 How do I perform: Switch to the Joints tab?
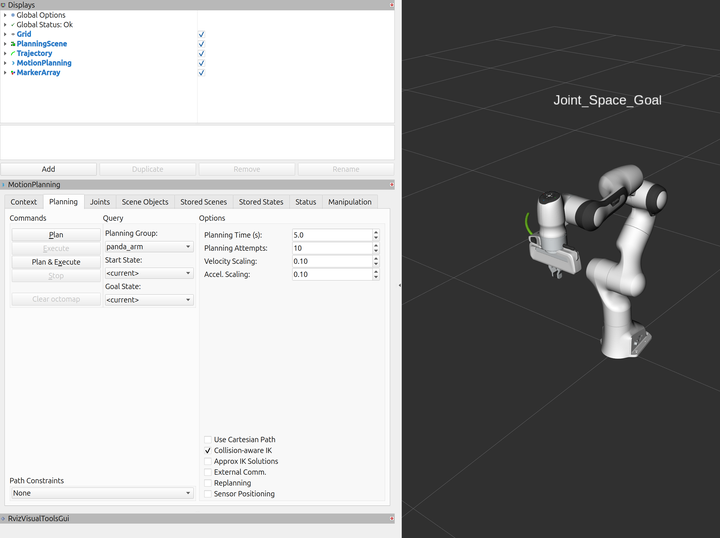coord(100,202)
